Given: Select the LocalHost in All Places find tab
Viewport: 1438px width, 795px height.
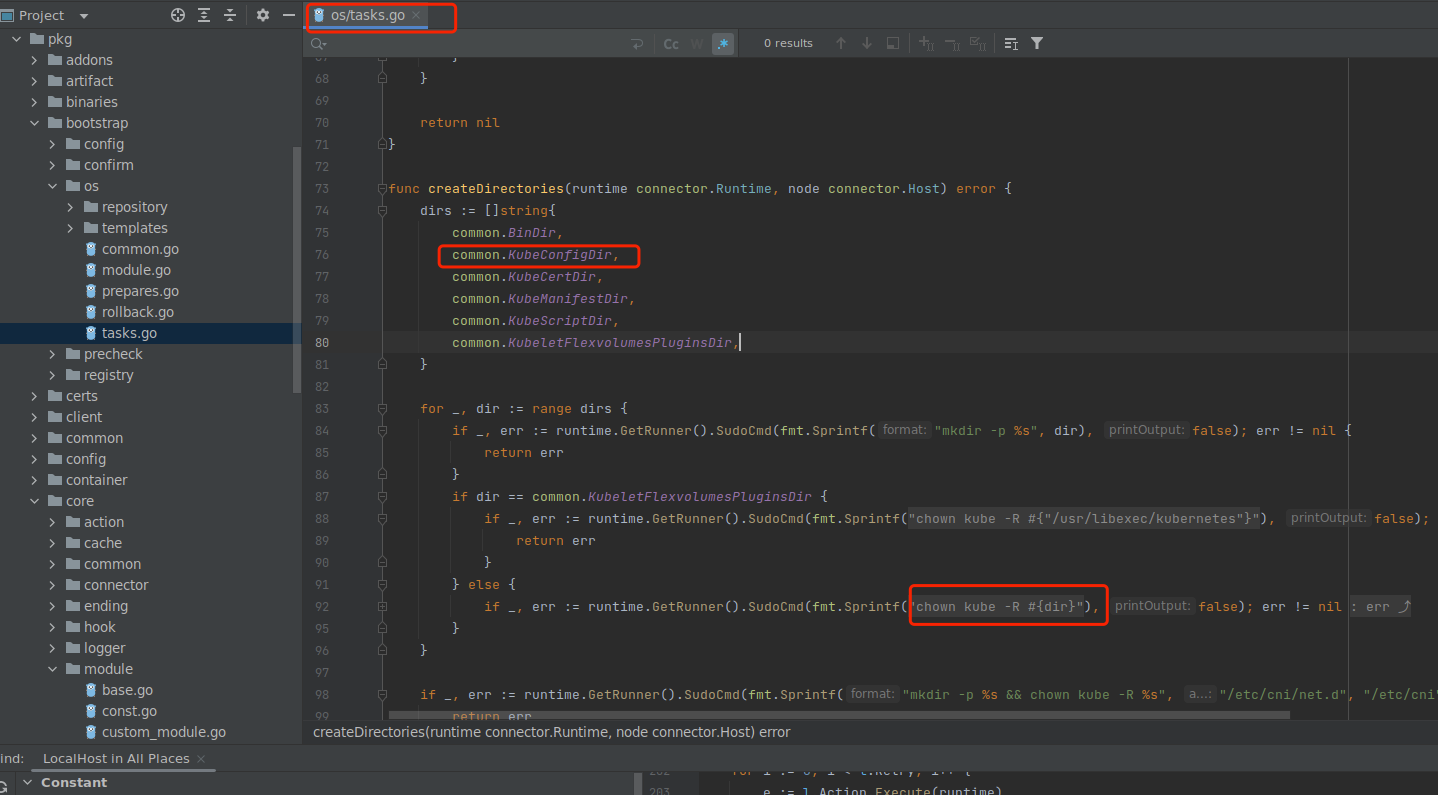Looking at the screenshot, I should pos(113,758).
